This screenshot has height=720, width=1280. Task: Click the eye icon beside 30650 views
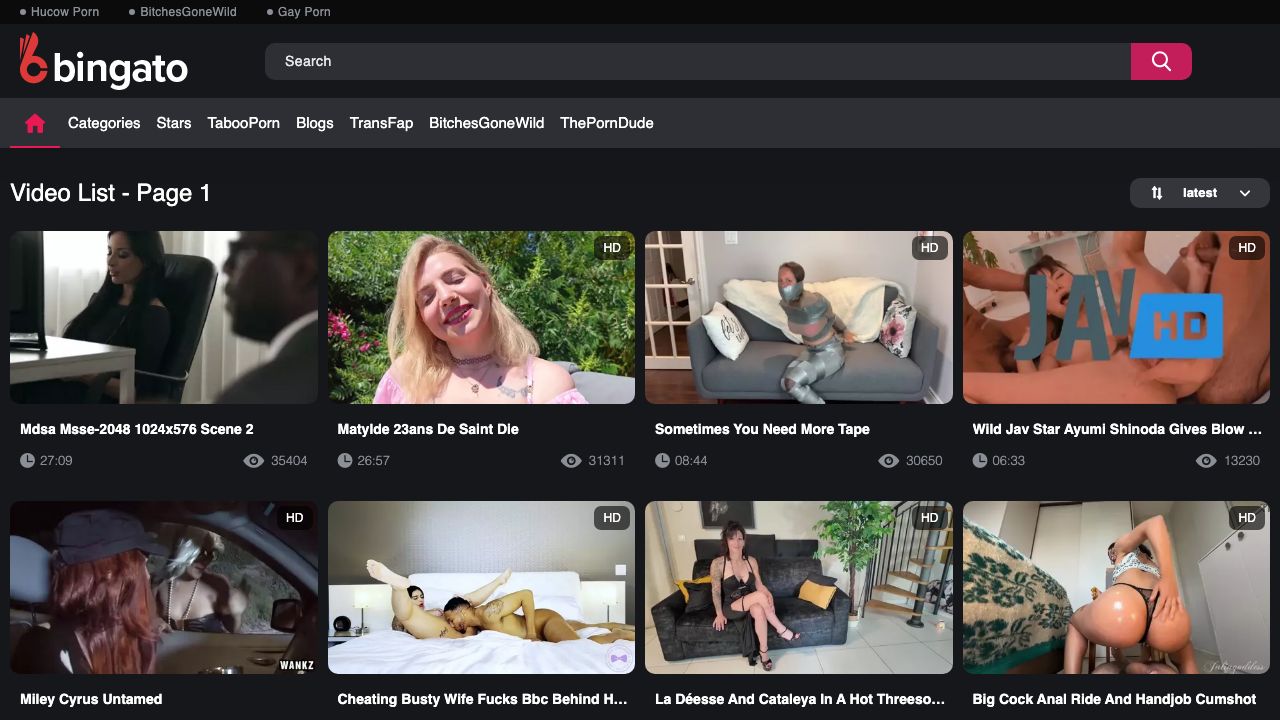(888, 461)
